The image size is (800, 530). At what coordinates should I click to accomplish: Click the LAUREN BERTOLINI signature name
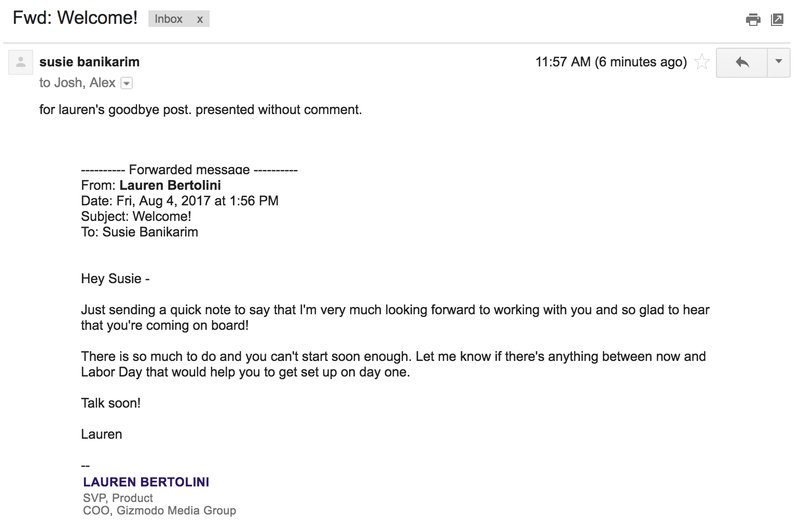146,482
